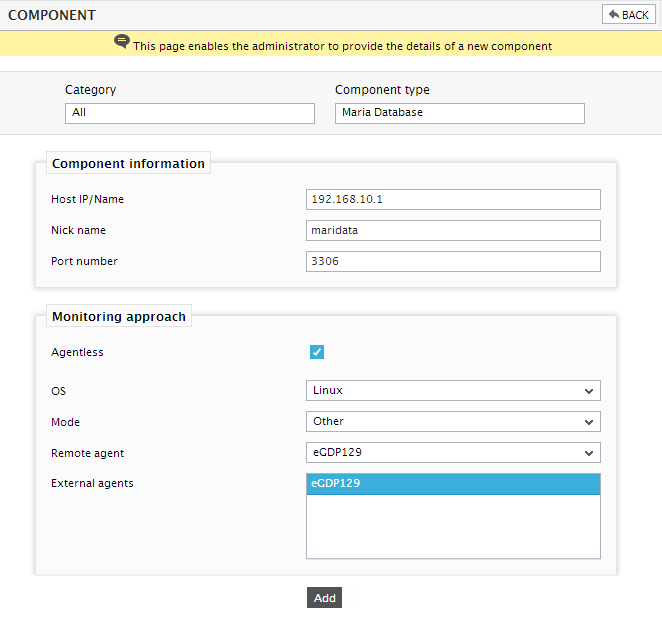Click into the Port number field
The image size is (662, 617).
[x=453, y=261]
